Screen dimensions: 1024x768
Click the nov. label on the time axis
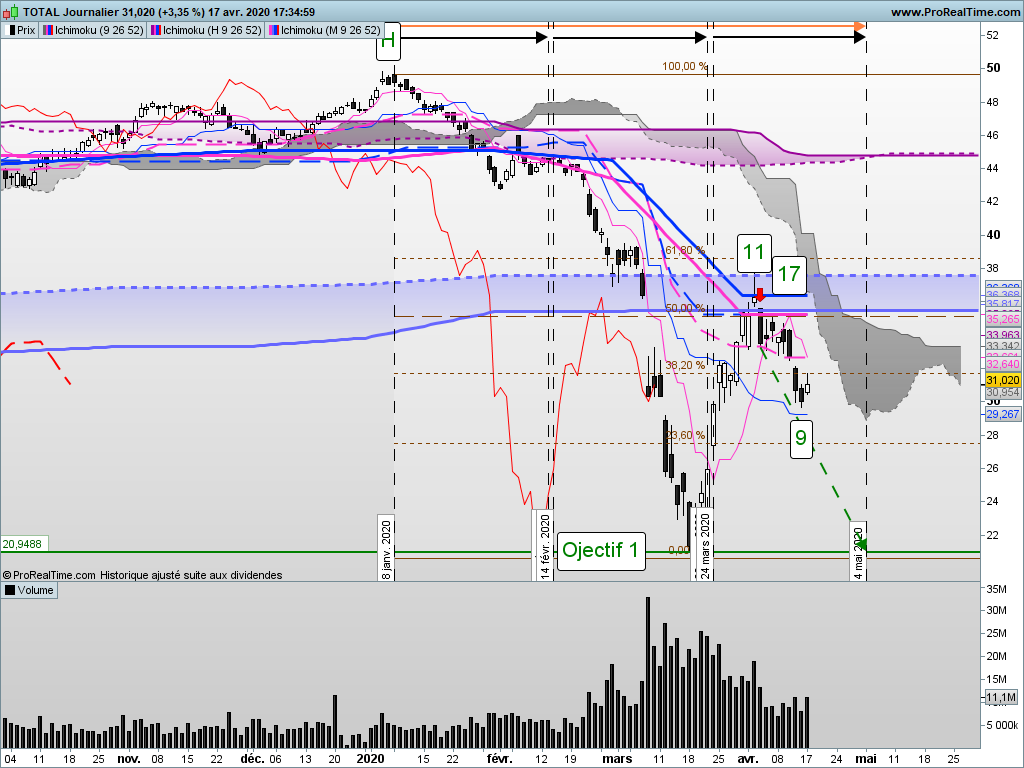[x=129, y=759]
